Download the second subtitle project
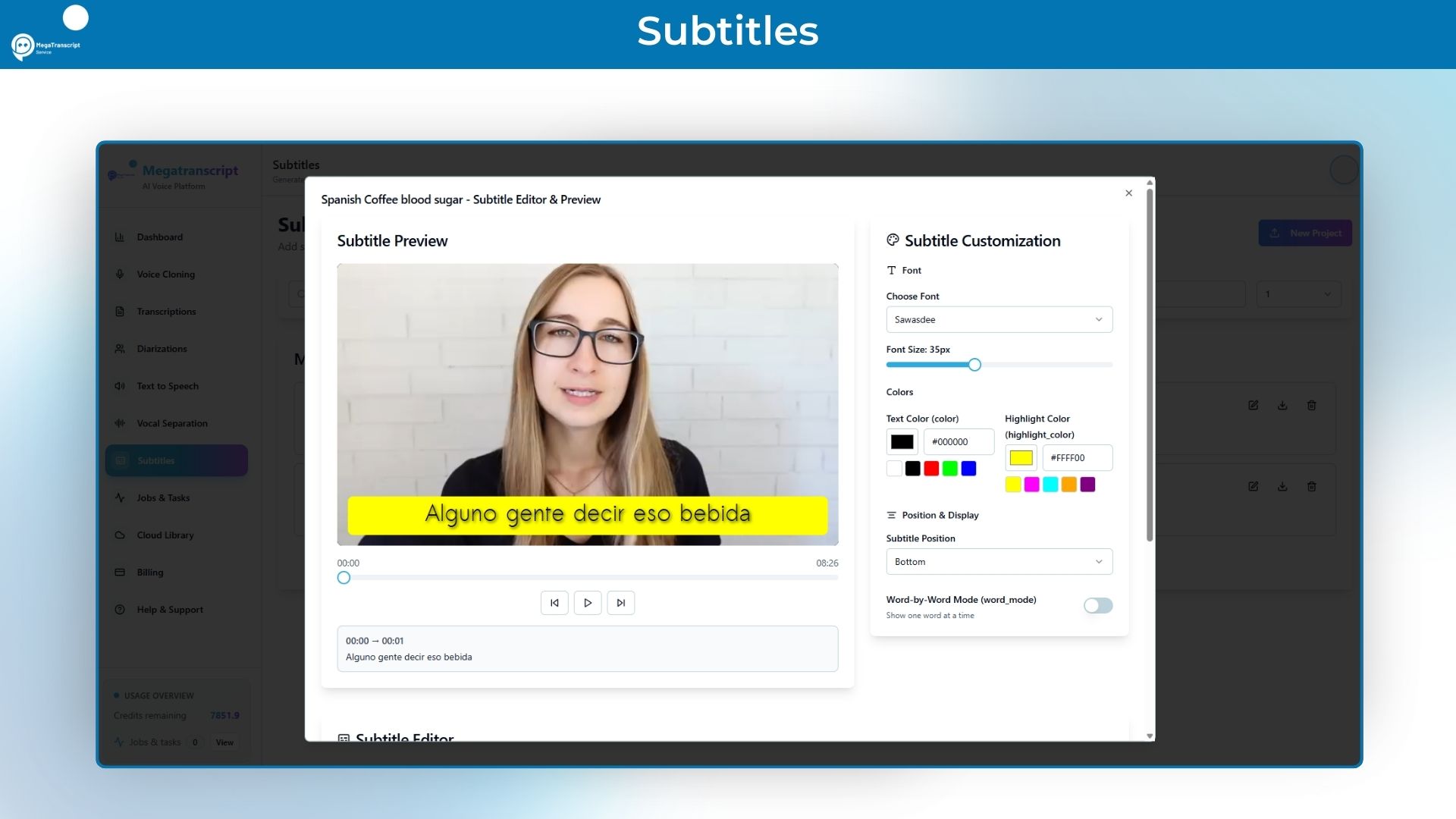1456x819 pixels. (x=1282, y=486)
